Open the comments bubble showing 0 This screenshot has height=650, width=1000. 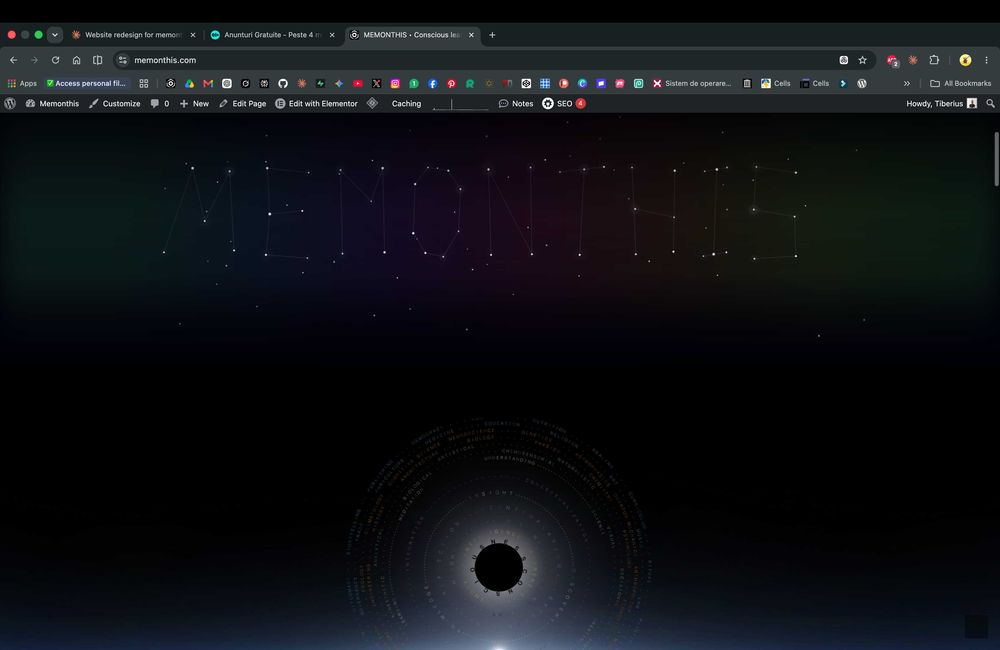159,103
